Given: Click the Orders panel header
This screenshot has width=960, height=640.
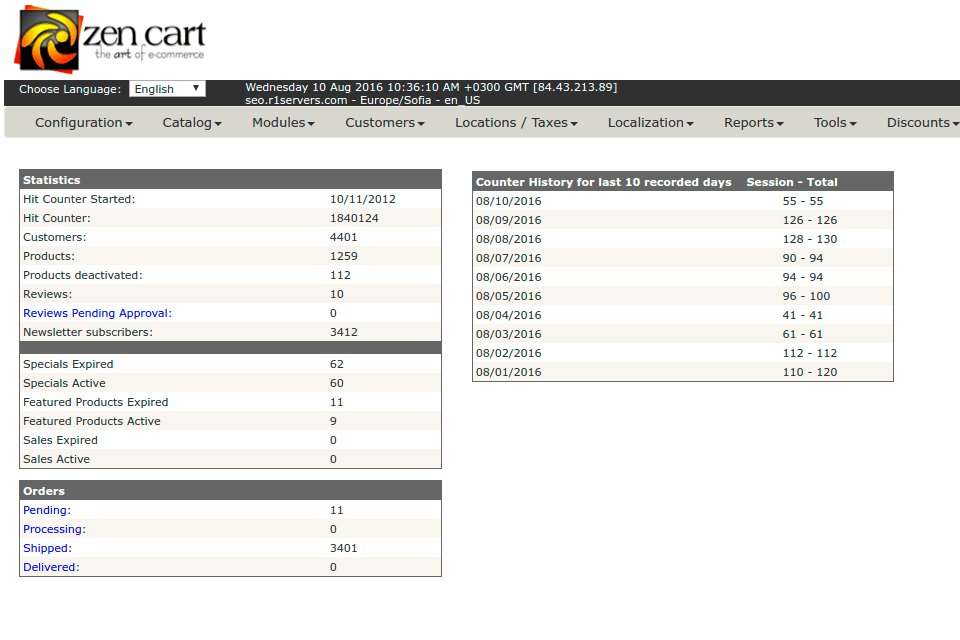Looking at the screenshot, I should tap(230, 491).
